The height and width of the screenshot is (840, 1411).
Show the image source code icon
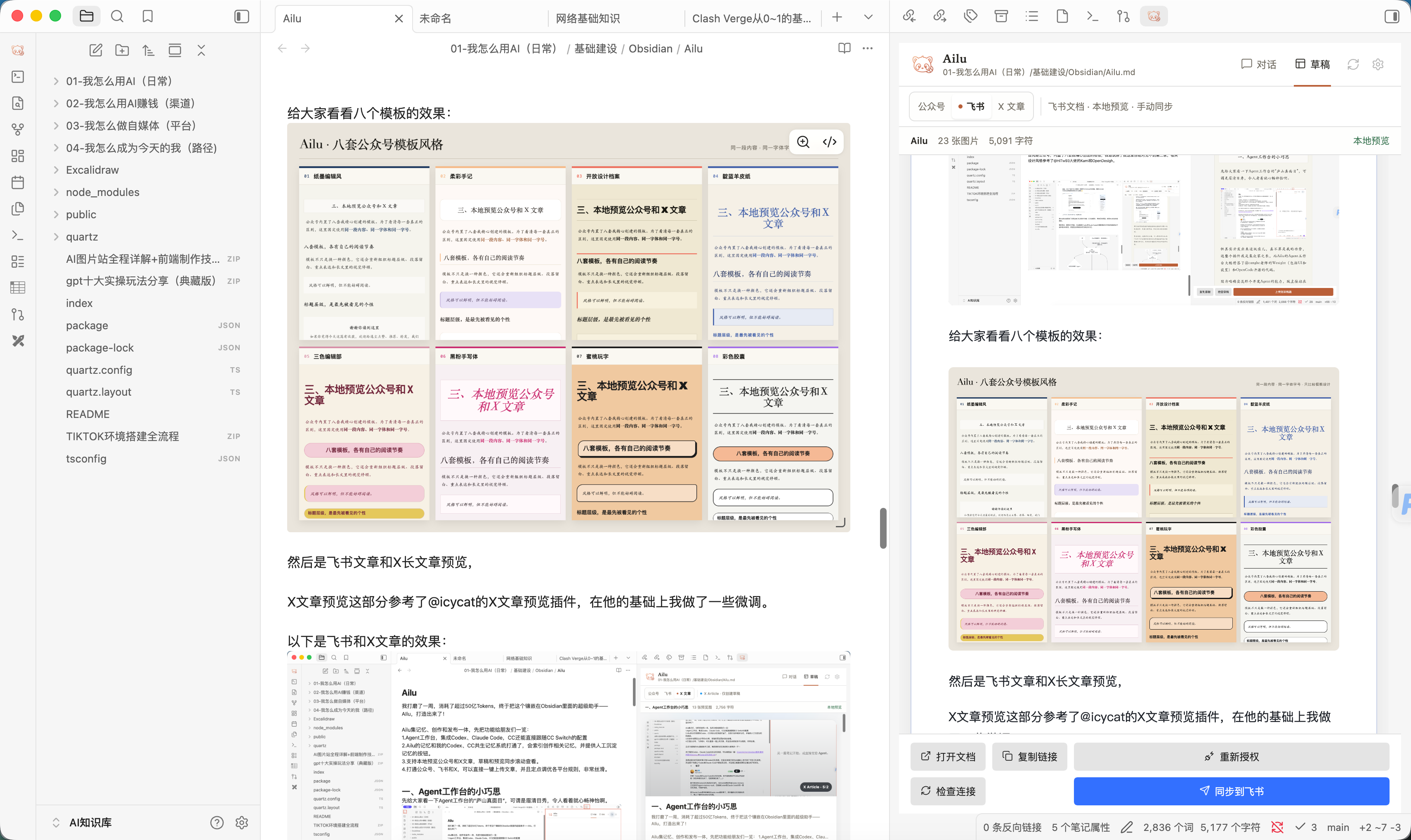830,142
